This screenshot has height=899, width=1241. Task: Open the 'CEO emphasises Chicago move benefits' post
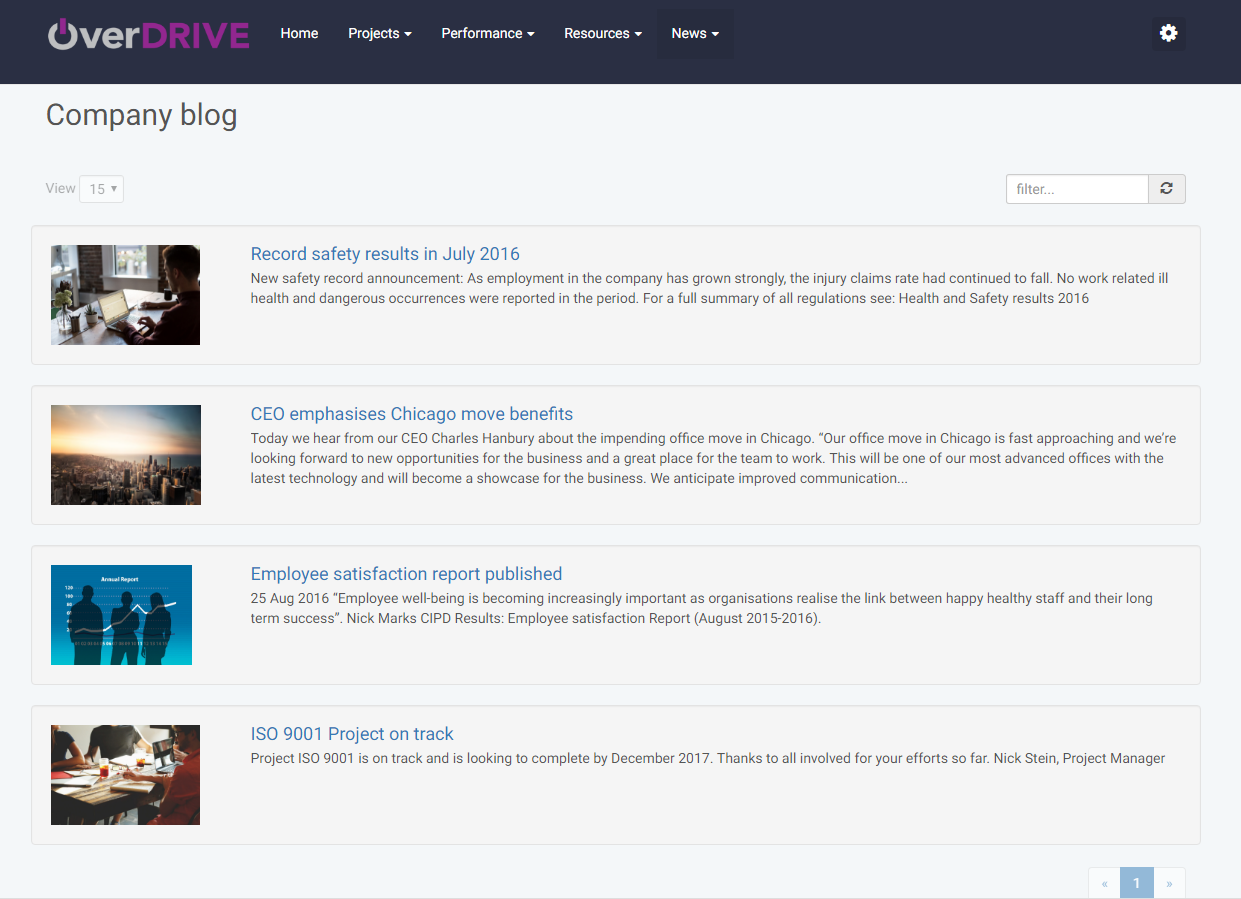[x=411, y=413]
